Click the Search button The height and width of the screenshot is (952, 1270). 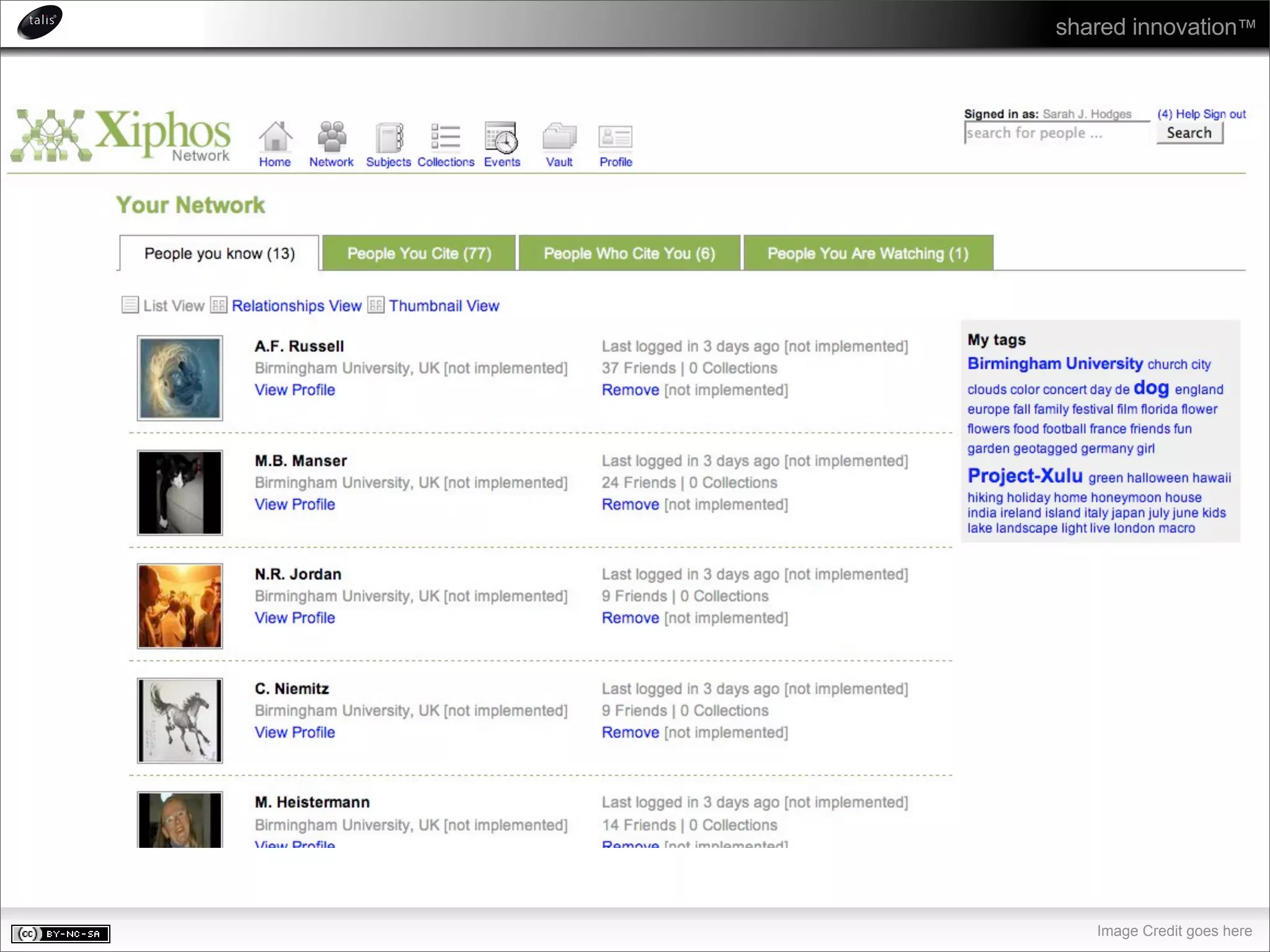pos(1189,133)
